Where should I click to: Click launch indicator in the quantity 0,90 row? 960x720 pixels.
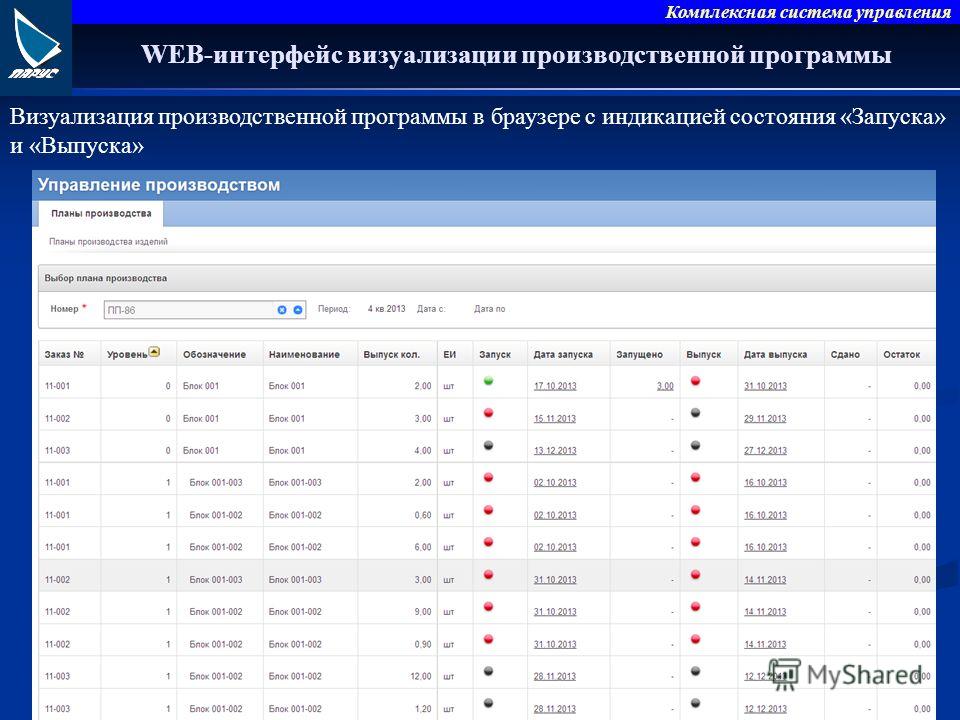tap(488, 639)
